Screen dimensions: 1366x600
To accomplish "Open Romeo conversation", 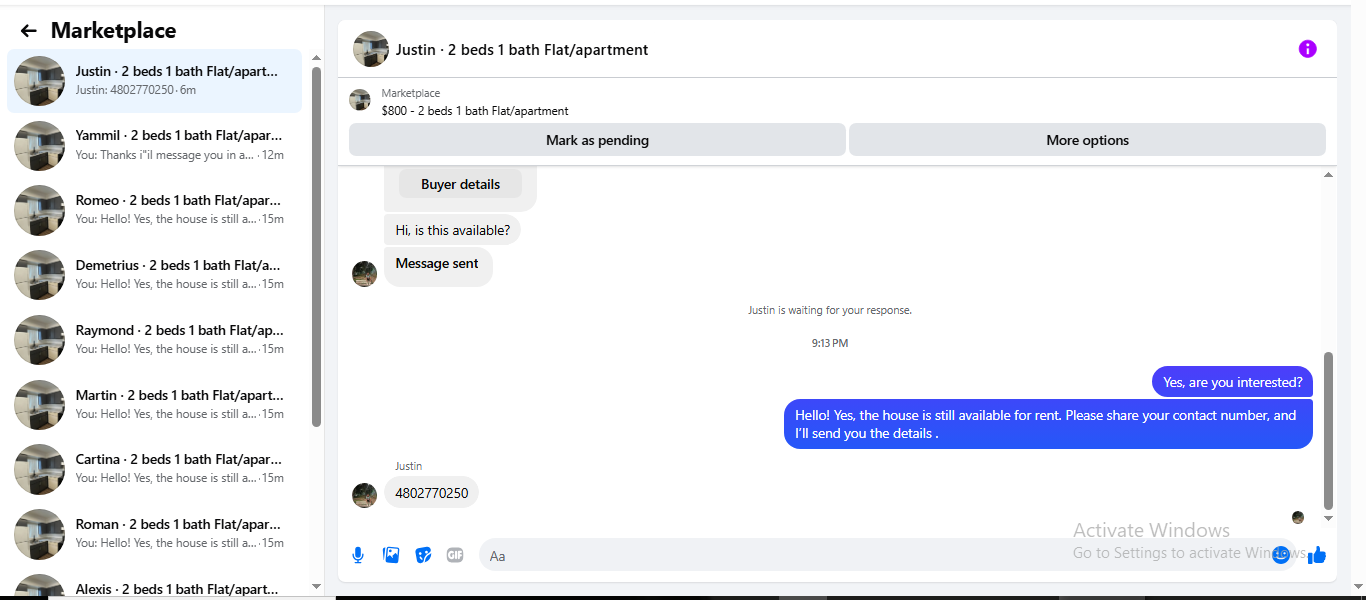I will click(154, 210).
